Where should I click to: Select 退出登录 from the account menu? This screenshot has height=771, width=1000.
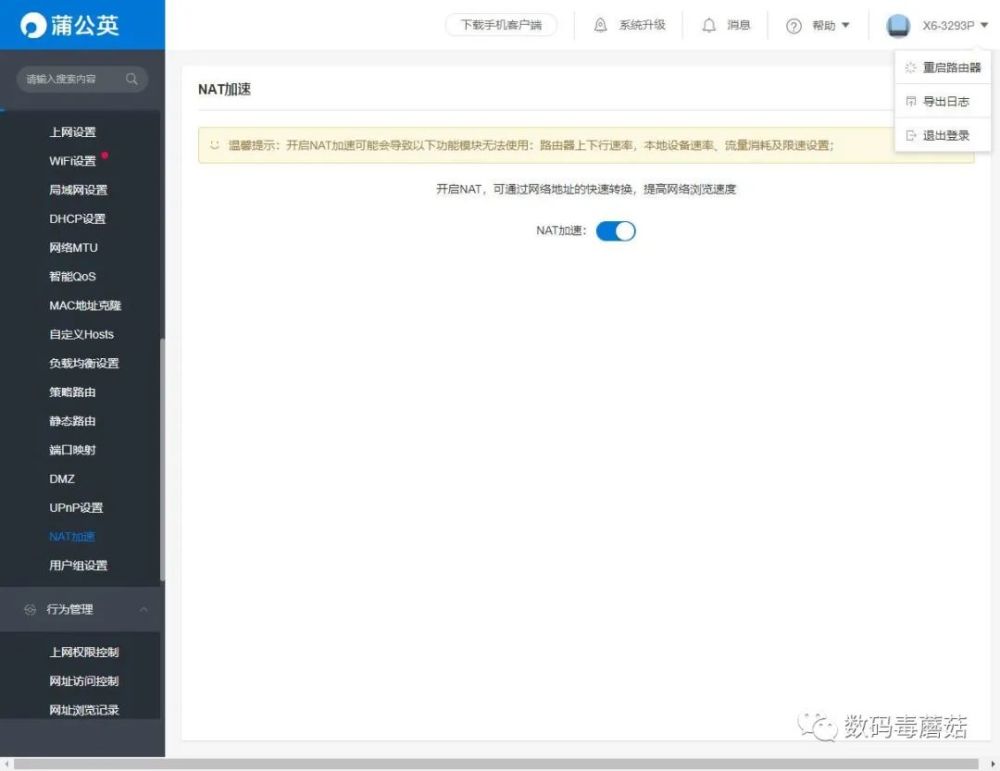coord(945,135)
